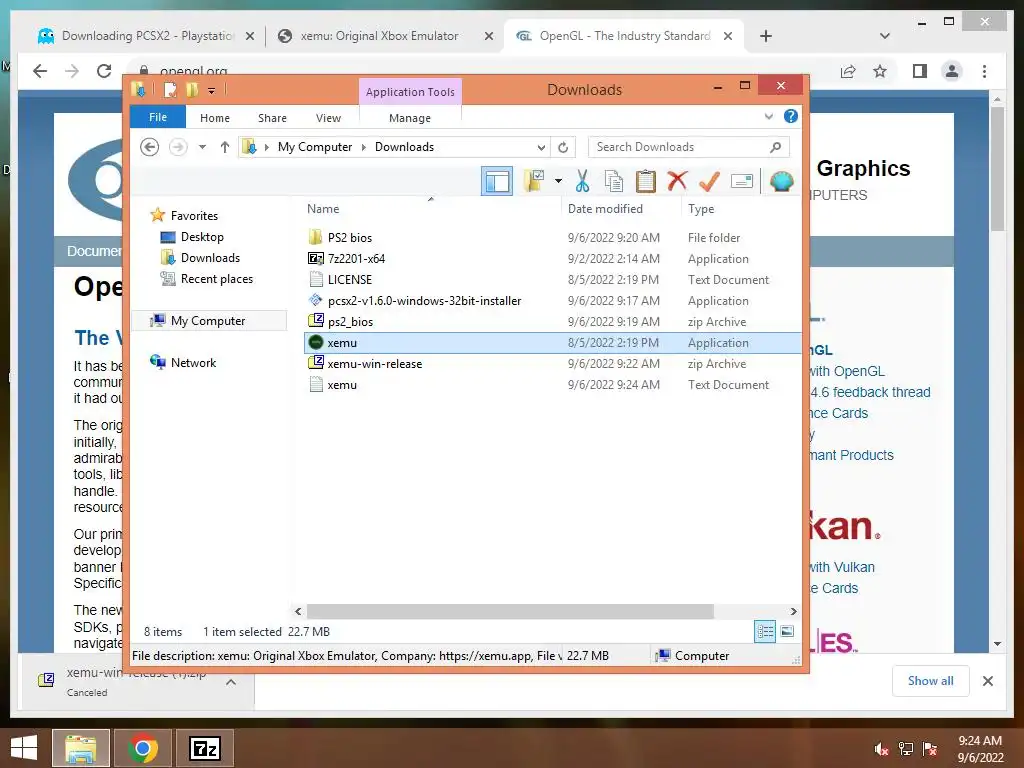This screenshot has width=1024, height=768.
Task: Expand the folder options dropdown arrow
Action: tap(558, 181)
